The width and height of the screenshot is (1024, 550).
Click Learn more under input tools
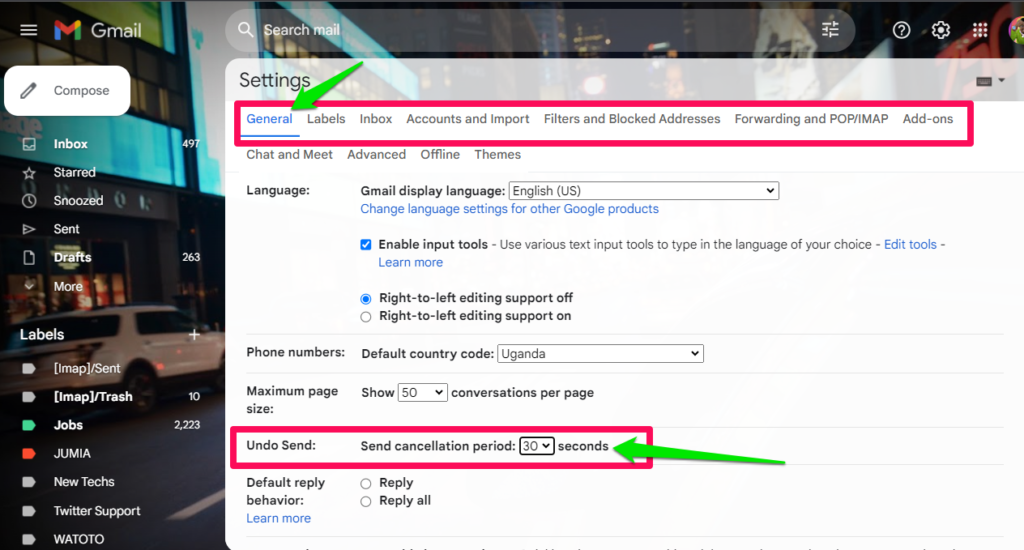tap(410, 263)
